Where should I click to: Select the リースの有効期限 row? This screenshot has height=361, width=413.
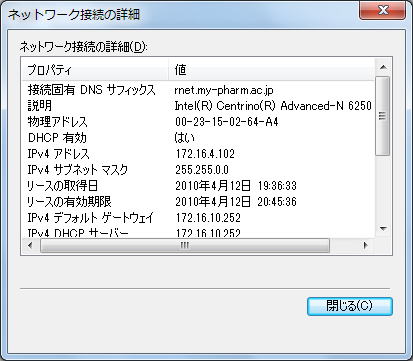tap(199, 202)
